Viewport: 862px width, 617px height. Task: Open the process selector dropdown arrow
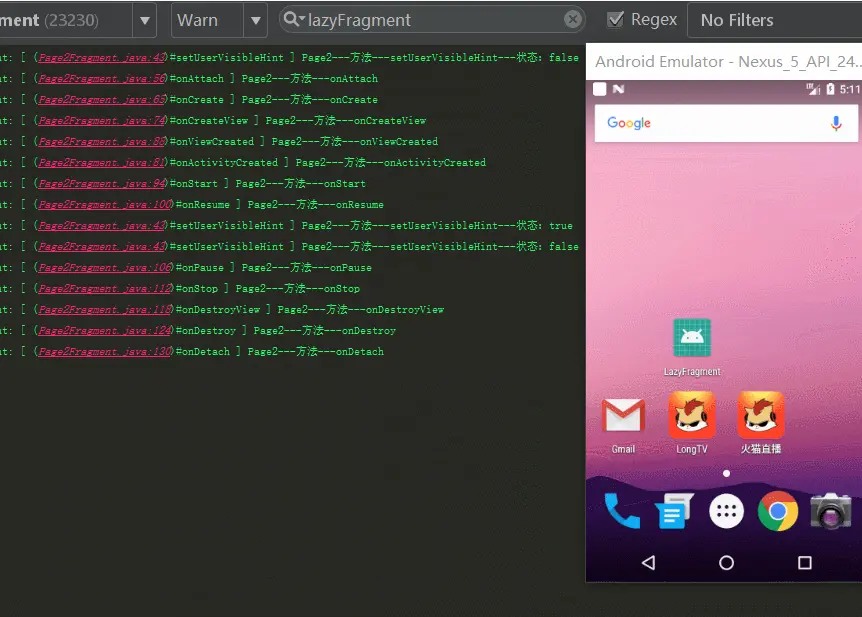point(145,20)
